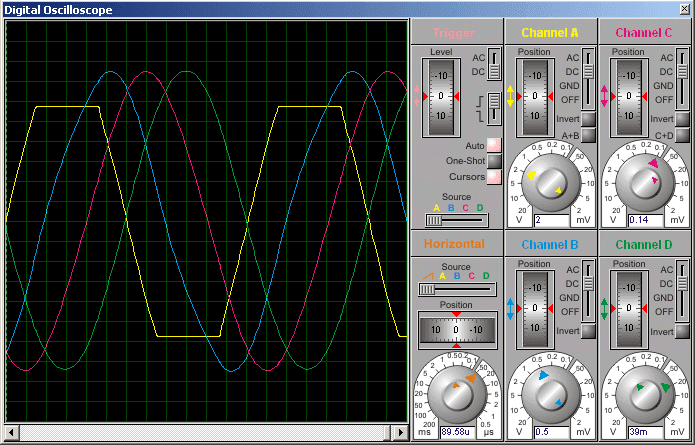Toggle Channel D Invert button

pos(683,331)
